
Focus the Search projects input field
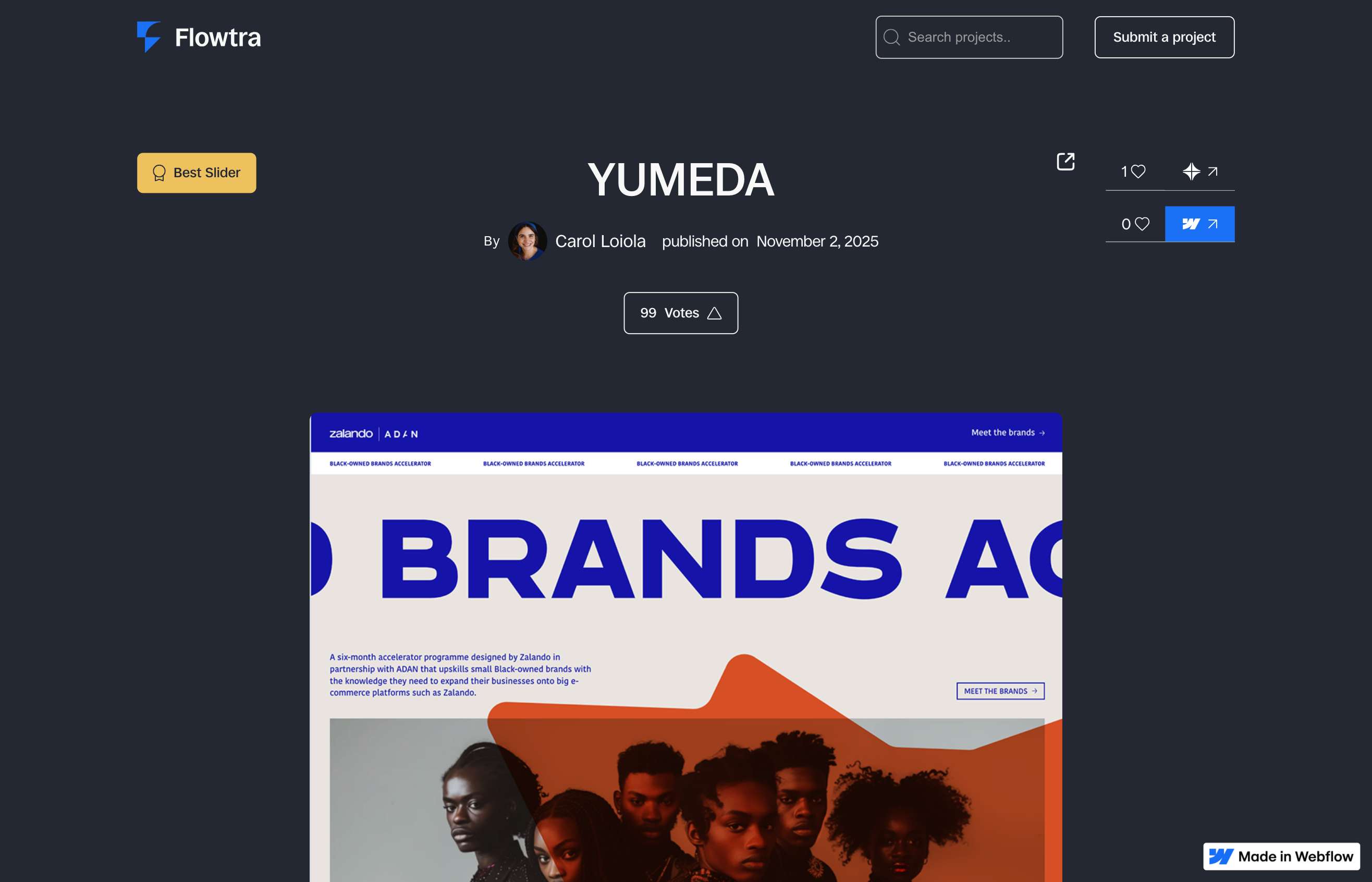(969, 37)
